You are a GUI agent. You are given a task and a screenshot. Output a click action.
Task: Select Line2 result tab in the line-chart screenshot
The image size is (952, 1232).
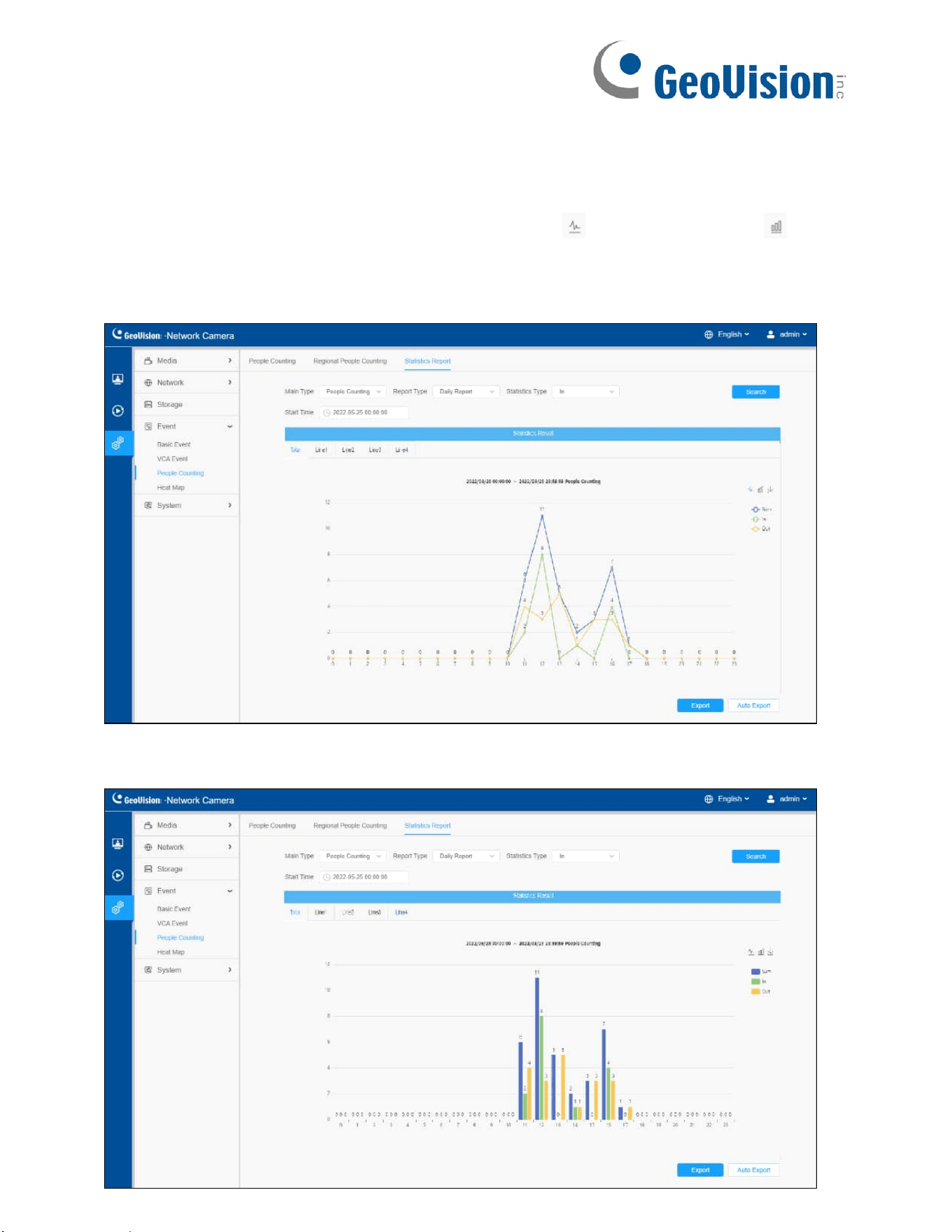click(348, 450)
